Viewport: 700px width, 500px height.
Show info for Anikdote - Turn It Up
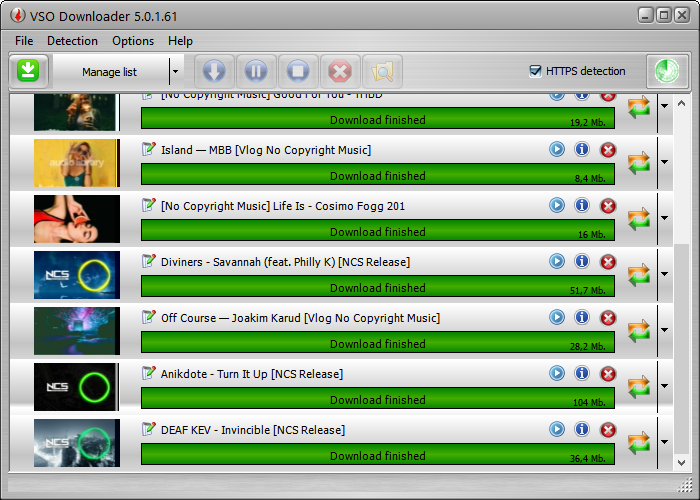[x=582, y=373]
